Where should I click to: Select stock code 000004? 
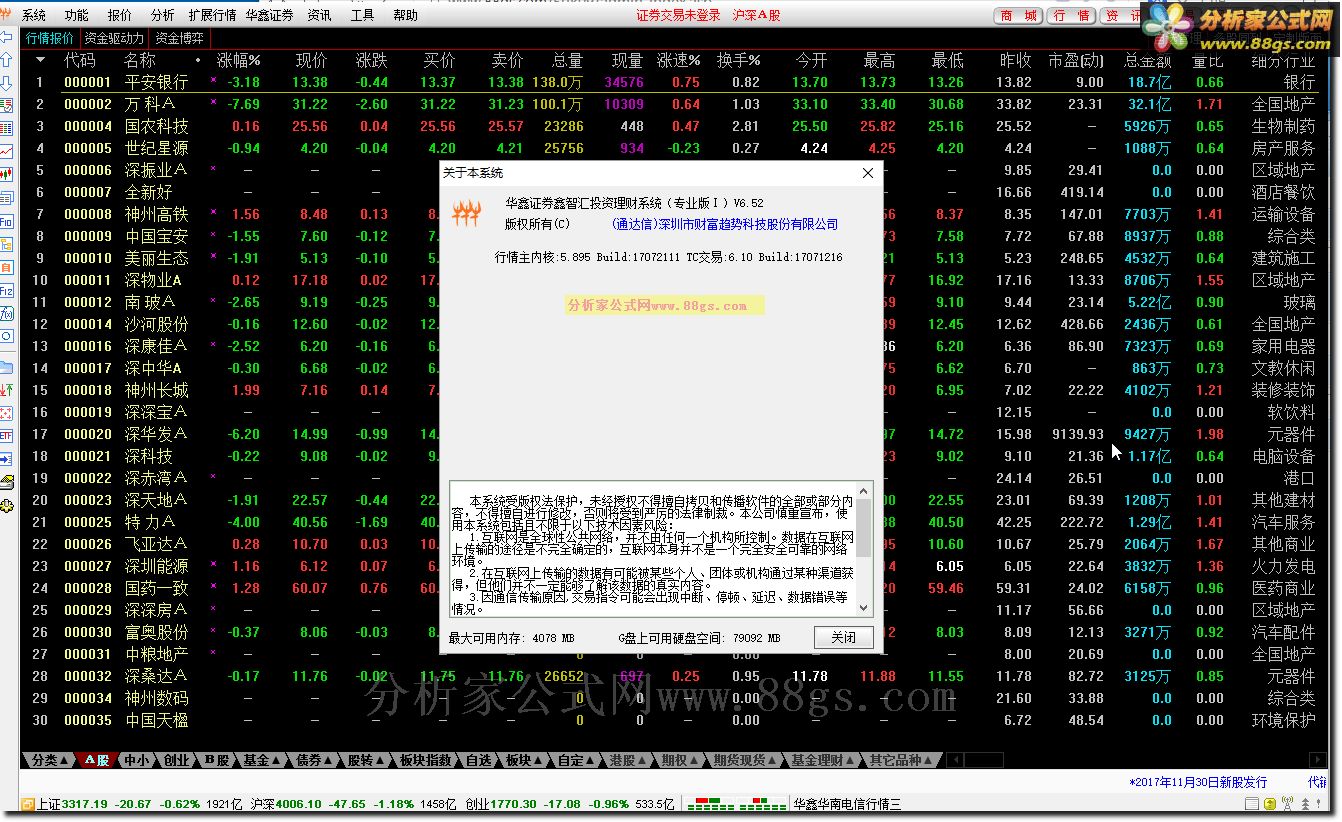(x=88, y=126)
